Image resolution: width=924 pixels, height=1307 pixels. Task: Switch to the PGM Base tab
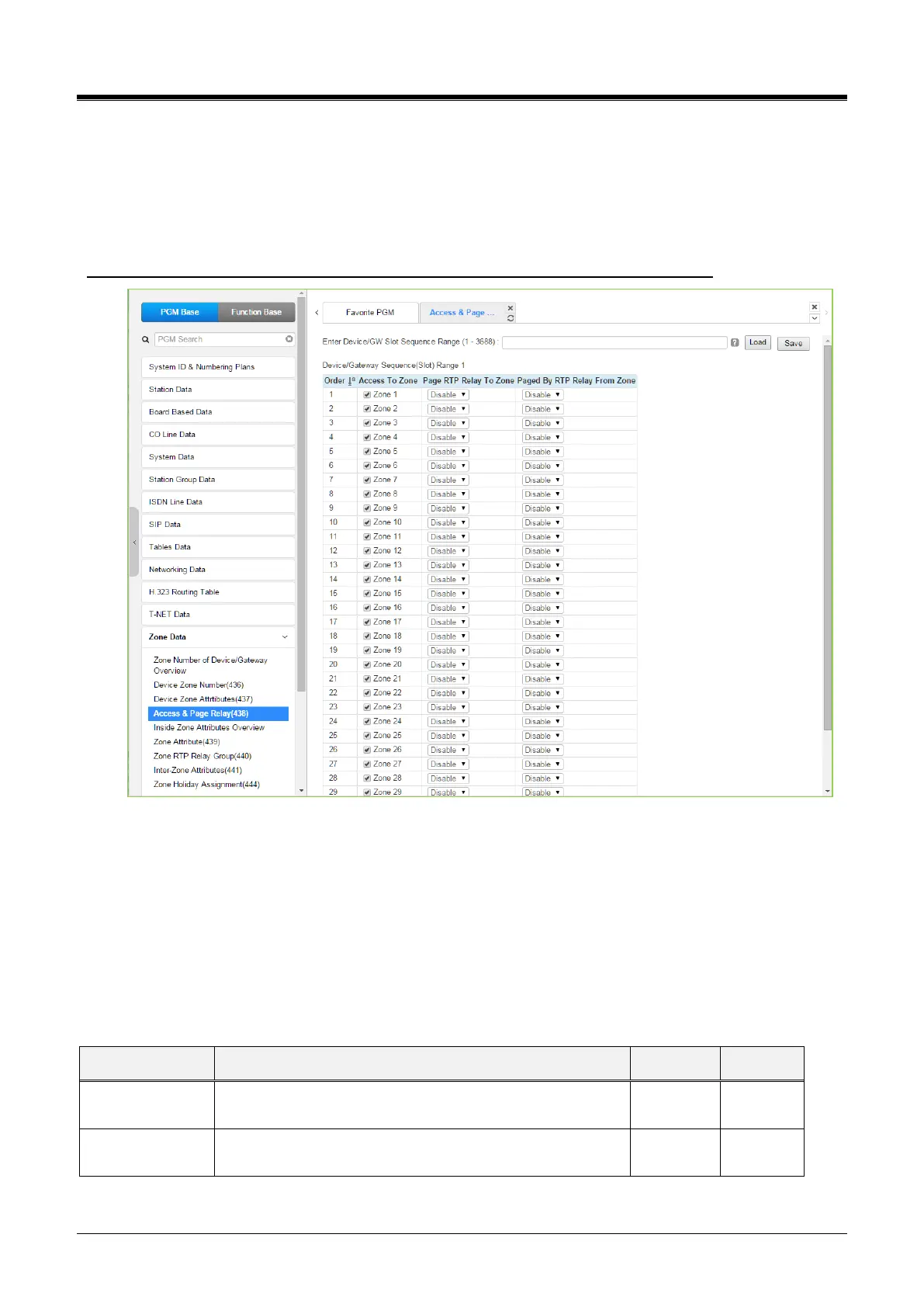click(180, 312)
